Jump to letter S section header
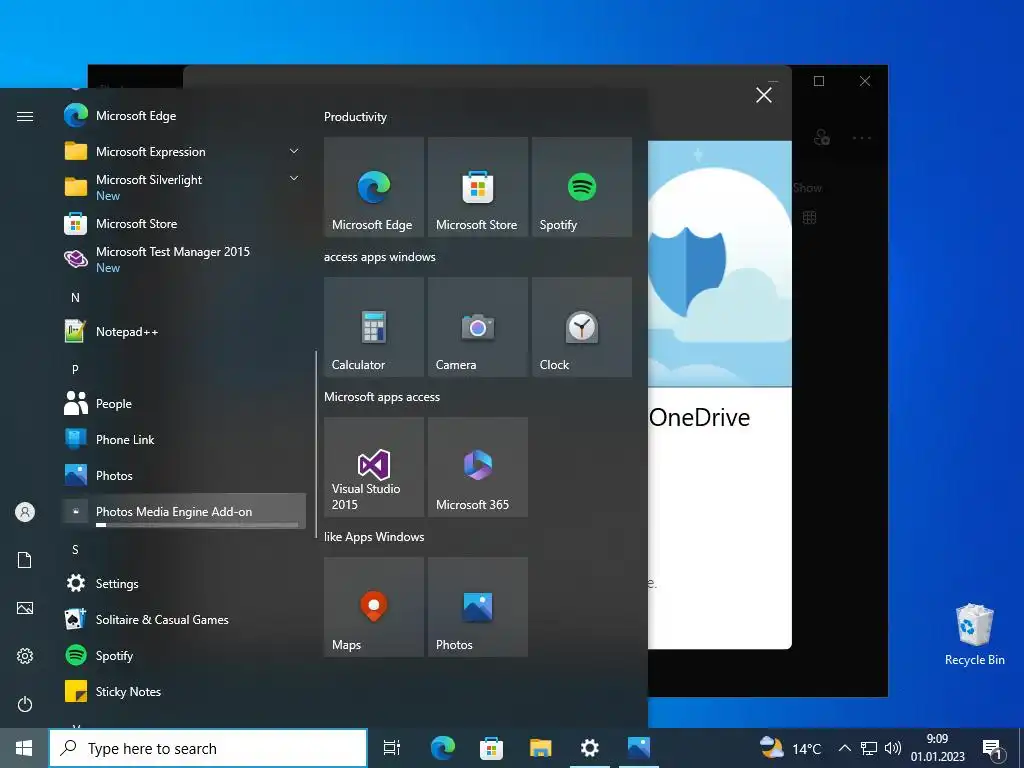Viewport: 1024px width, 768px height. point(75,550)
